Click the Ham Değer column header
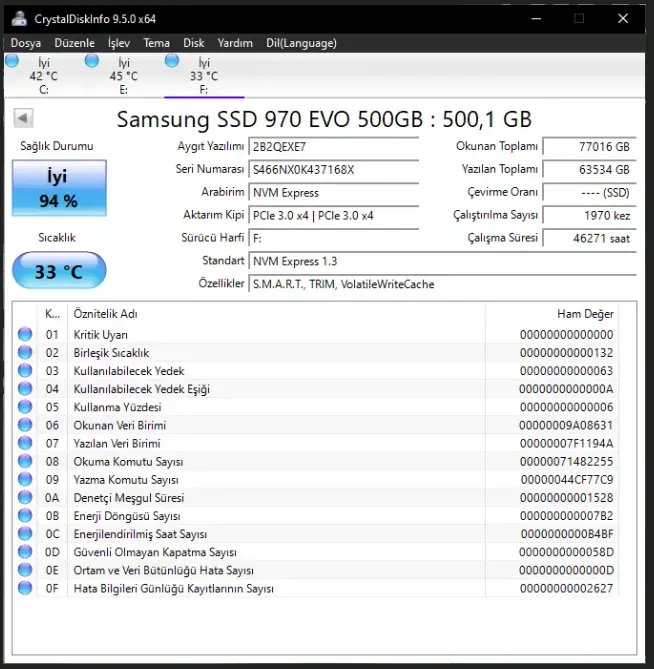The height and width of the screenshot is (669, 654). (x=552, y=314)
